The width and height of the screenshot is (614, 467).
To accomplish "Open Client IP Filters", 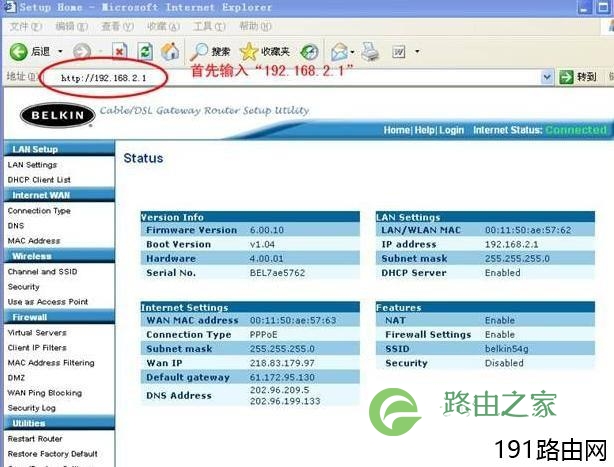I will [x=37, y=348].
